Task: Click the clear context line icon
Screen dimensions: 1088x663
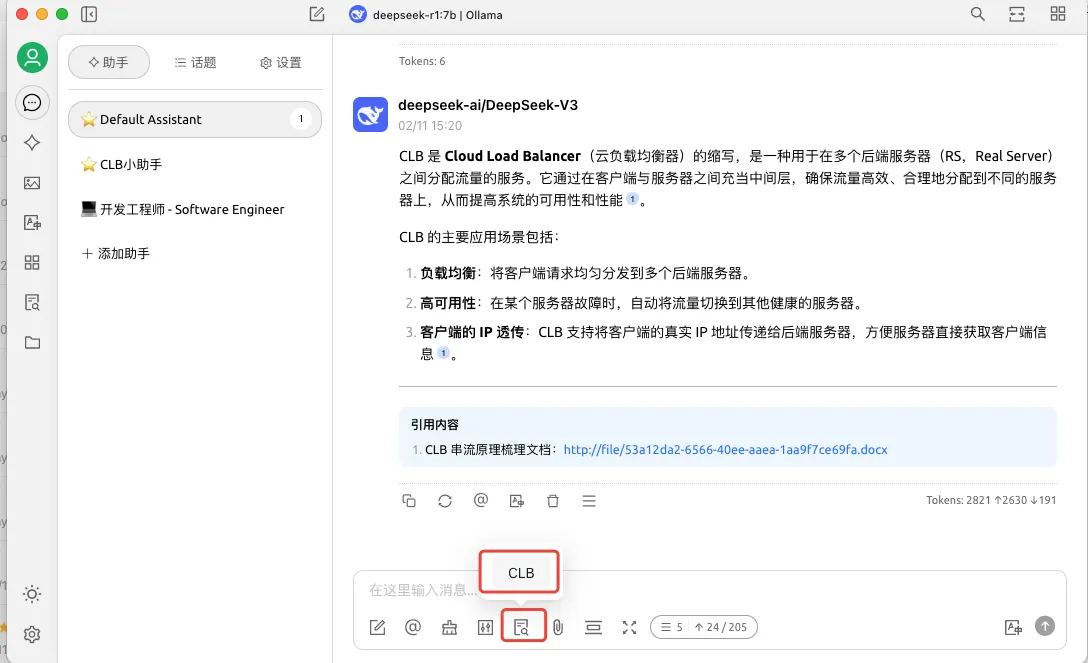Action: click(593, 628)
